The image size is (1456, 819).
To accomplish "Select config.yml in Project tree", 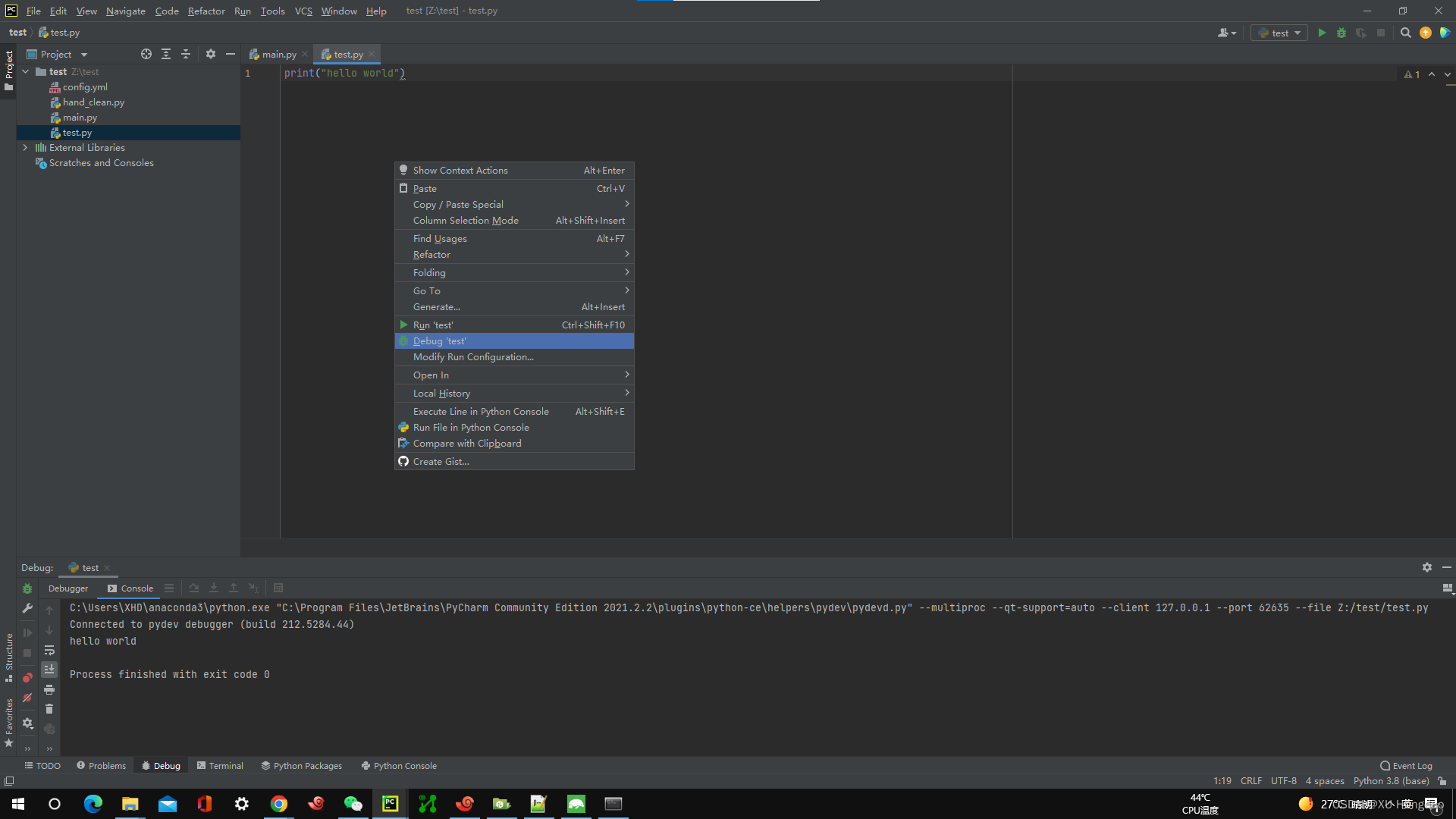I will [x=85, y=87].
